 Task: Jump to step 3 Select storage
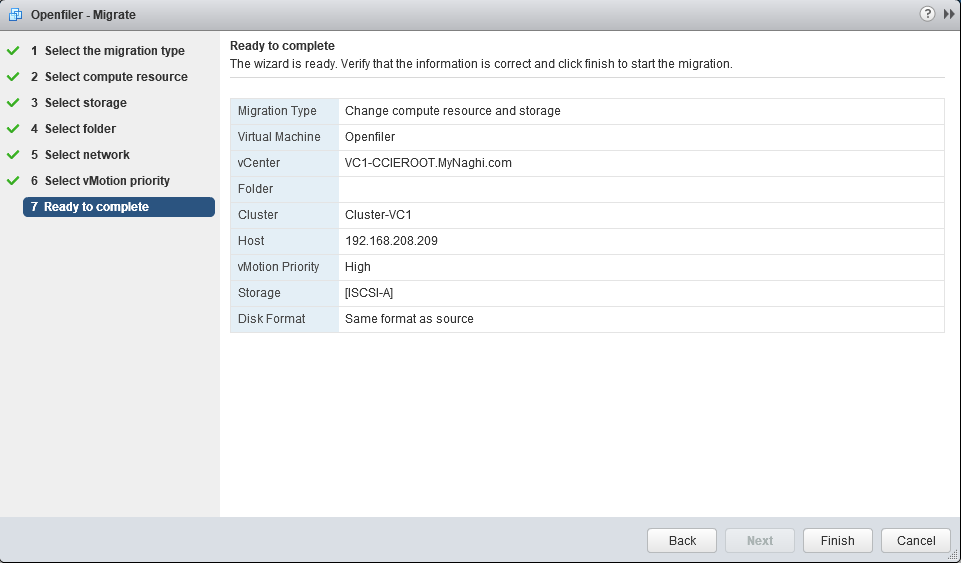coord(85,103)
